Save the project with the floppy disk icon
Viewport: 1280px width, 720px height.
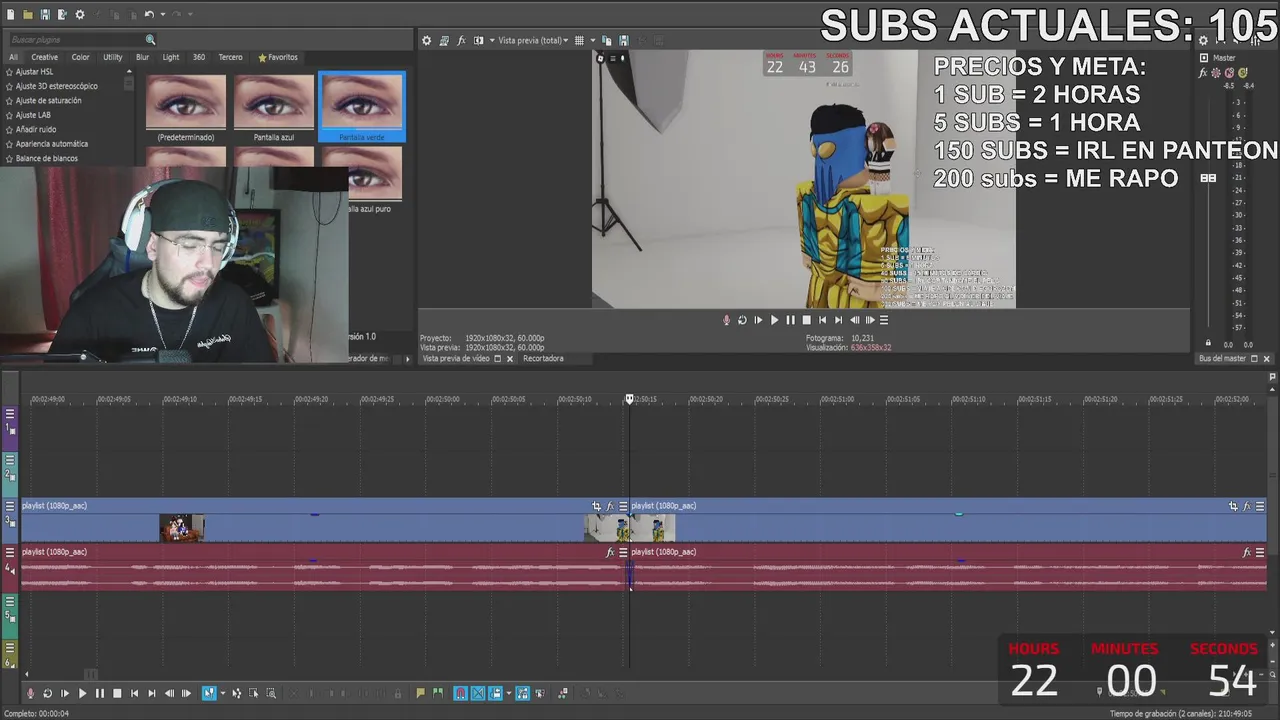[x=45, y=14]
